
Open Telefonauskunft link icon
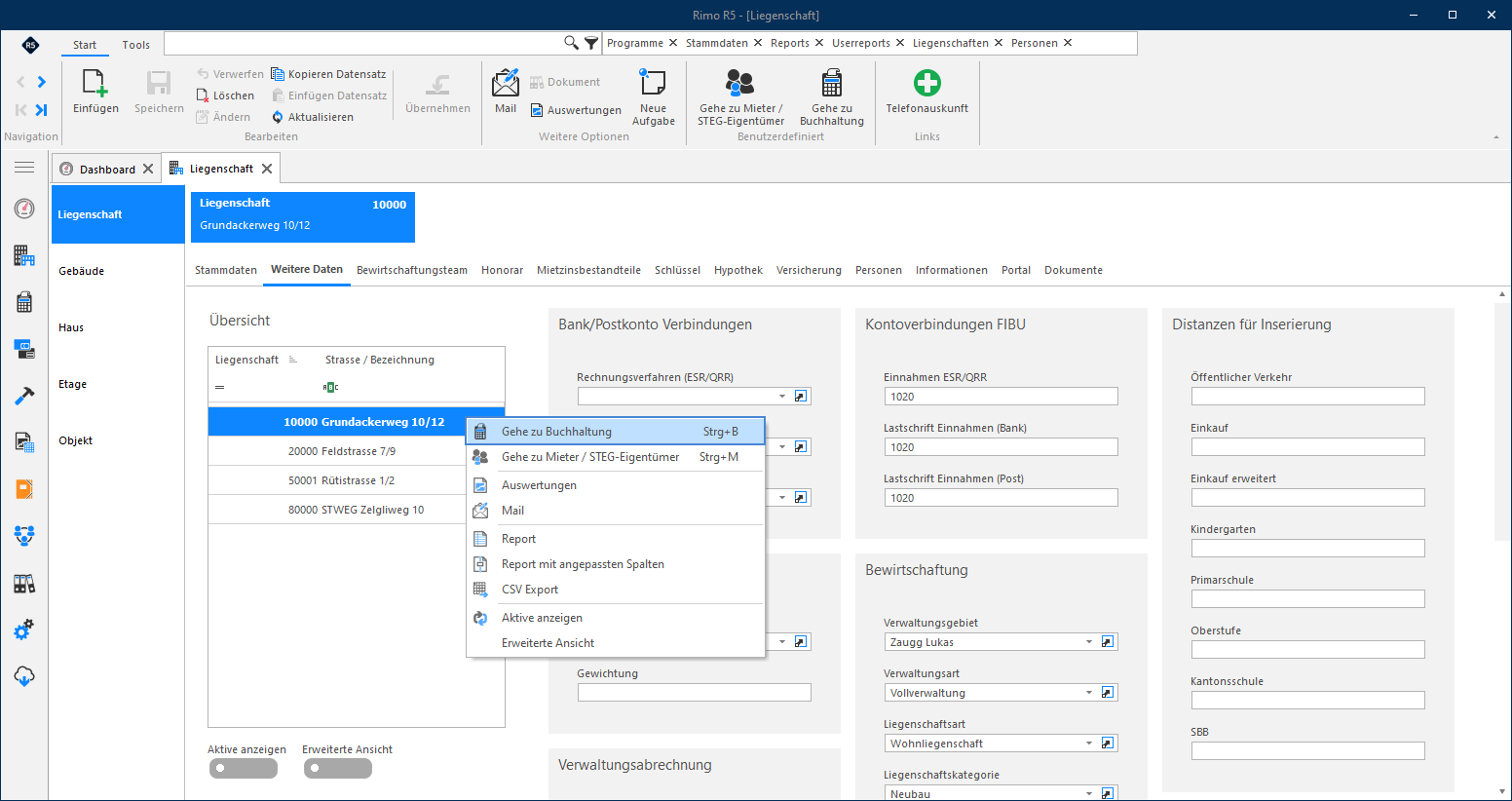click(x=927, y=83)
